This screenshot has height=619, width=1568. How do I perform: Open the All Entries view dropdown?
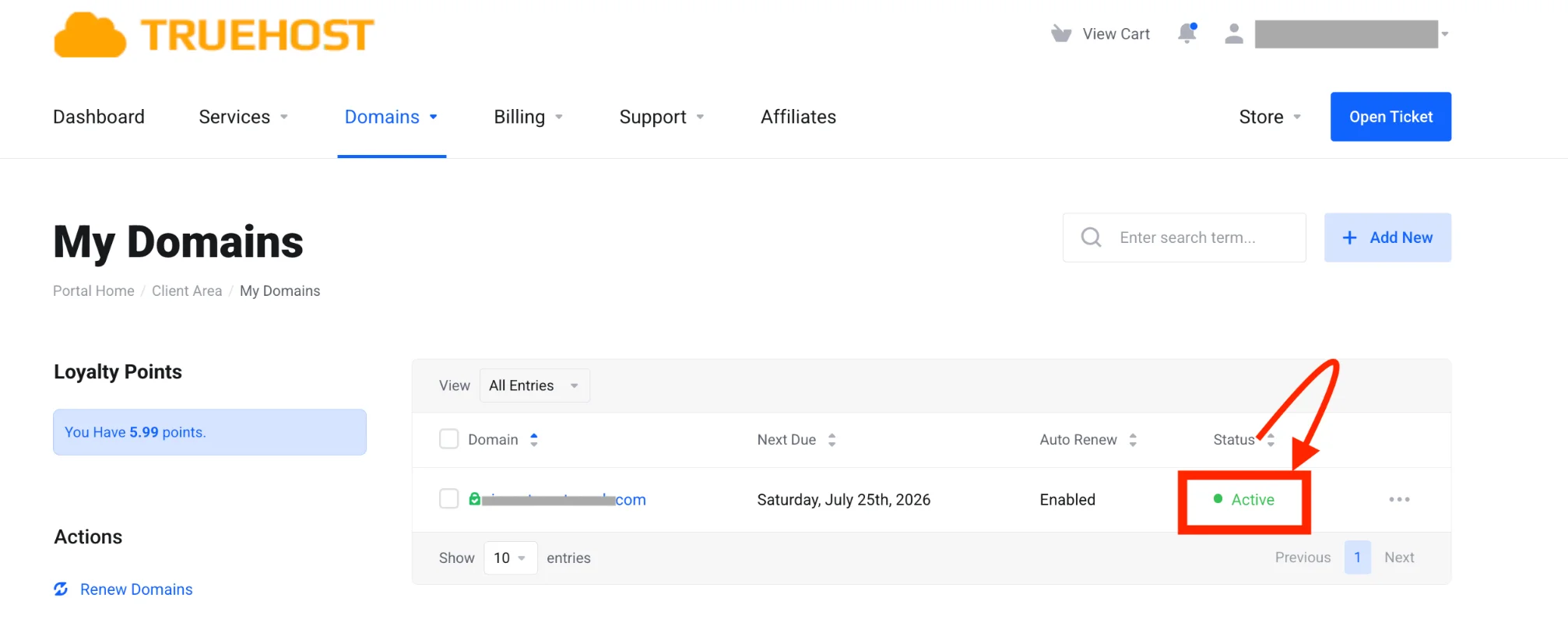(535, 385)
